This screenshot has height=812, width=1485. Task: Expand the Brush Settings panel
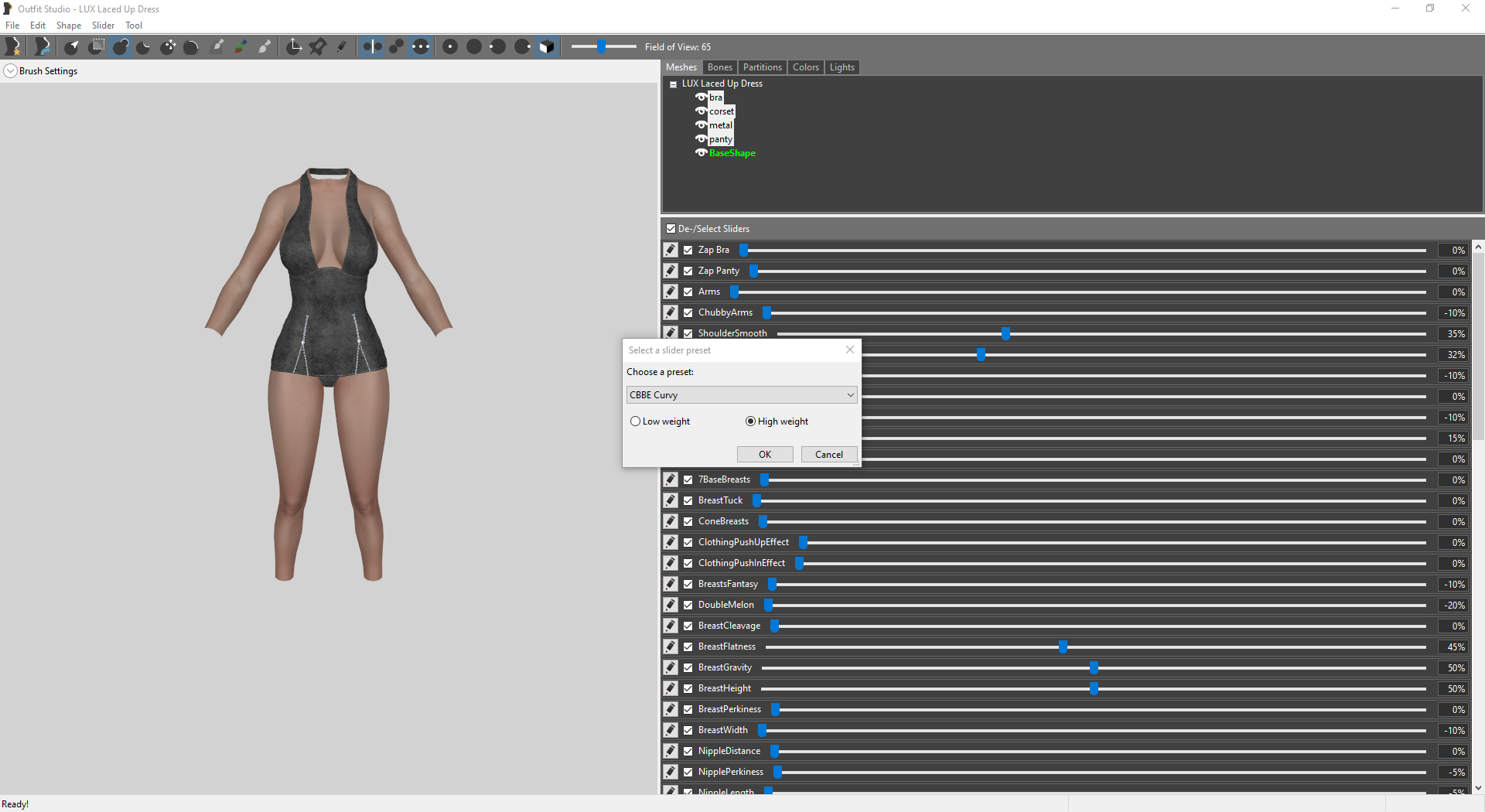(11, 71)
